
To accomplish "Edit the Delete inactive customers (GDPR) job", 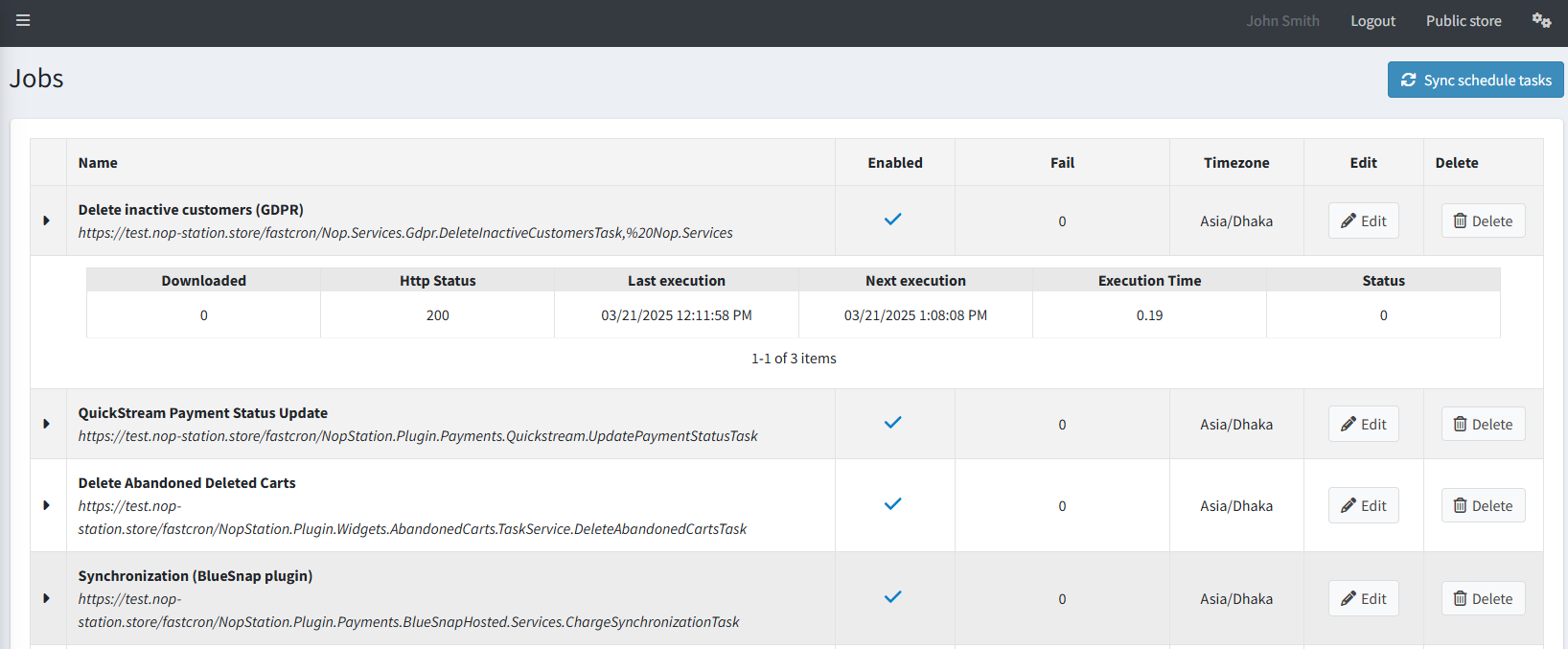I will point(1364,220).
